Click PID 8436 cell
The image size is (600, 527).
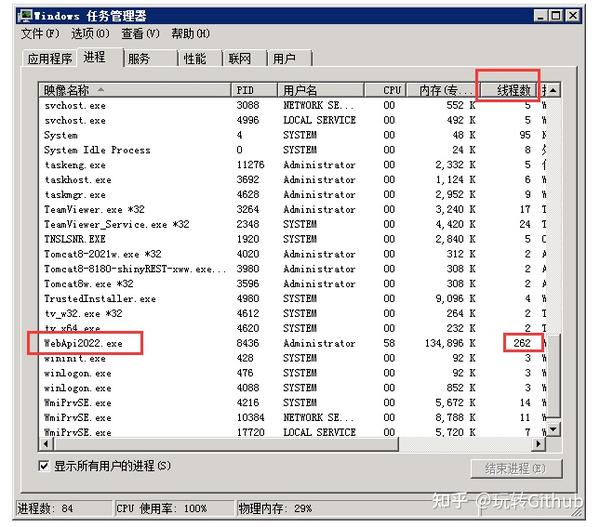pyautogui.click(x=248, y=343)
